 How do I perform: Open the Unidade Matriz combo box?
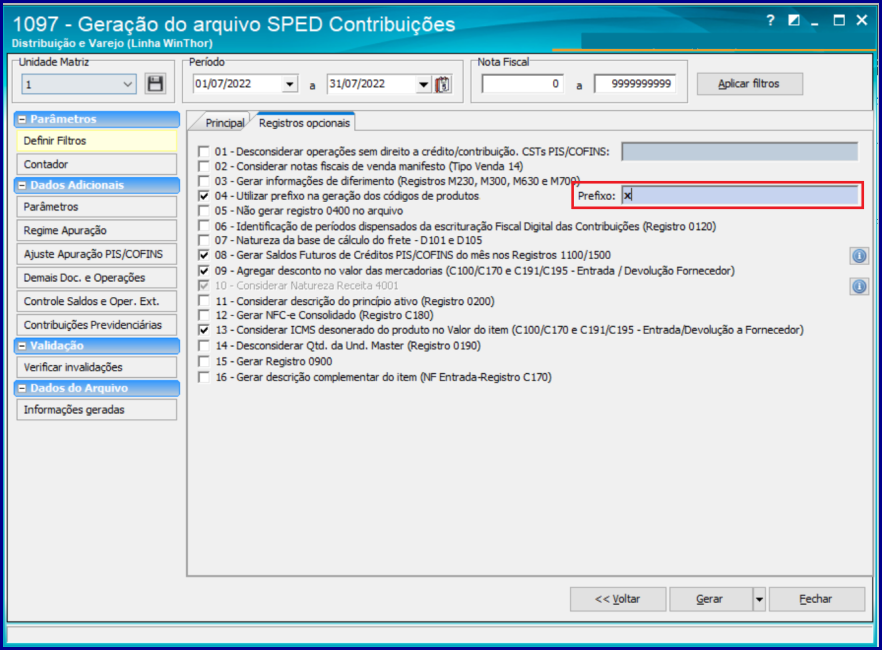click(x=79, y=84)
